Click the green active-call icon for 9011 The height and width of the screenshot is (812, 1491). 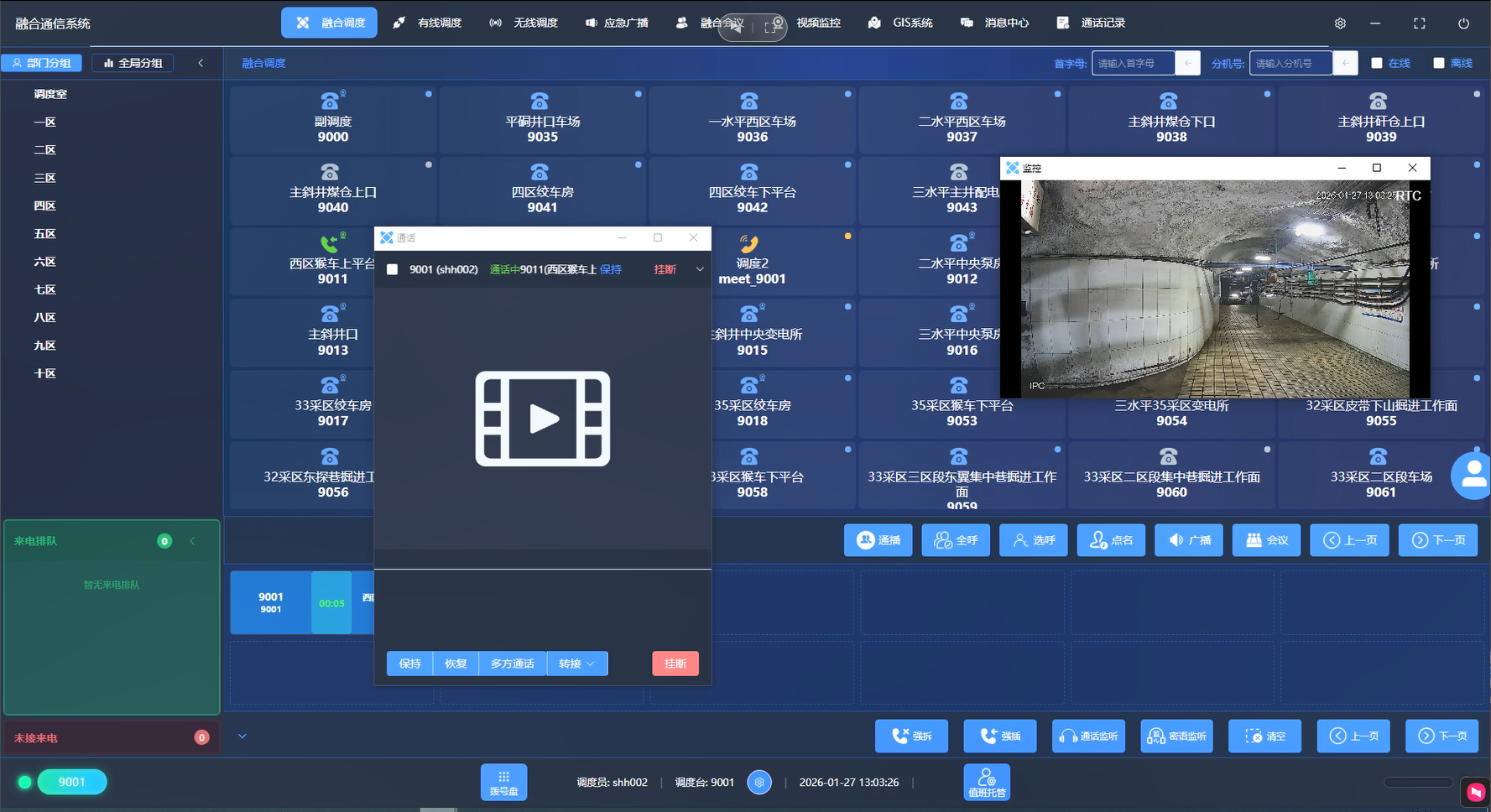coord(331,243)
